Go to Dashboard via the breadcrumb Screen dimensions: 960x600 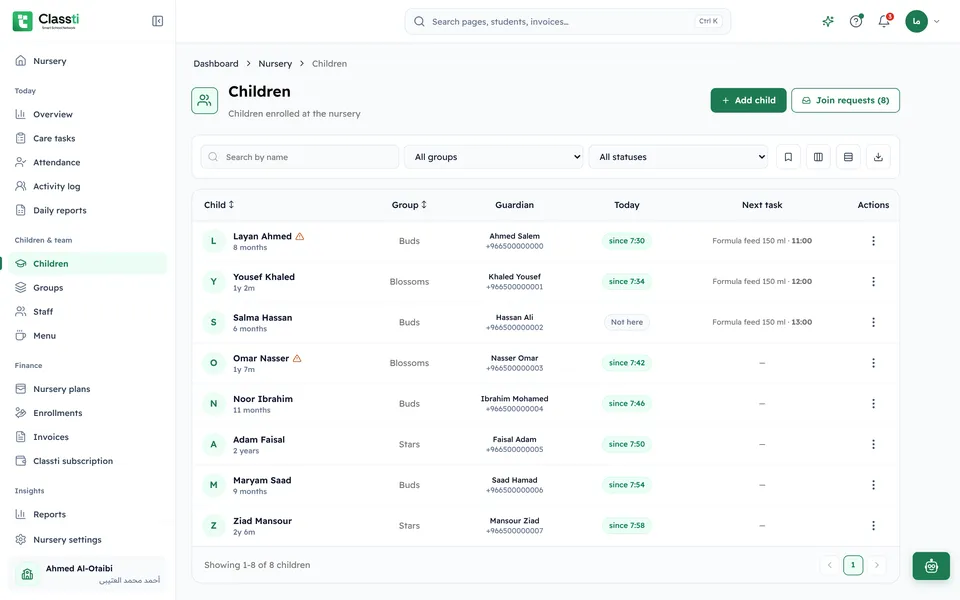(216, 64)
